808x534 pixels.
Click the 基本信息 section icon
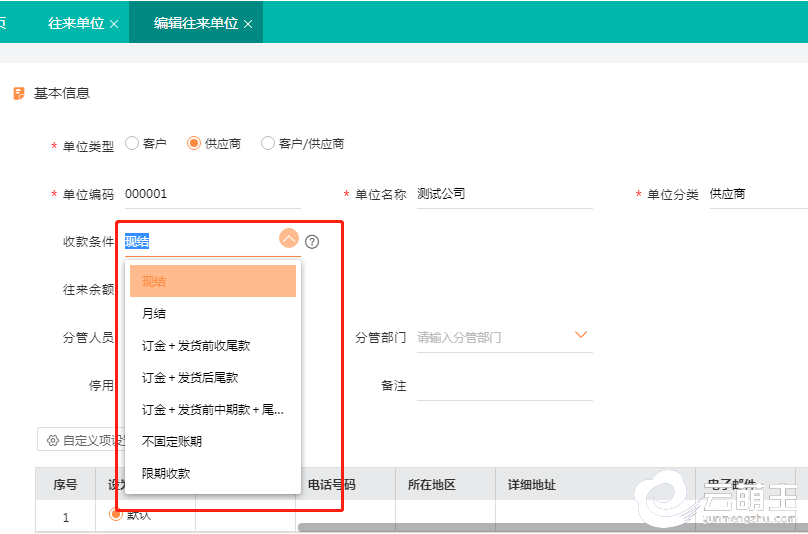click(18, 93)
